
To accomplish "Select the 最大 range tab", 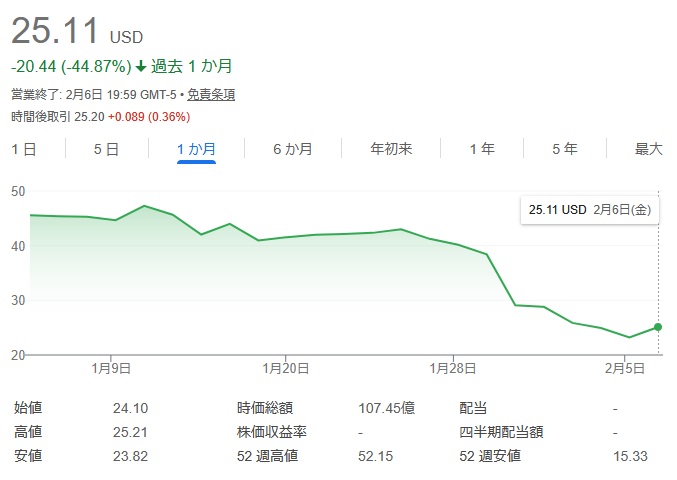I will click(x=649, y=149).
